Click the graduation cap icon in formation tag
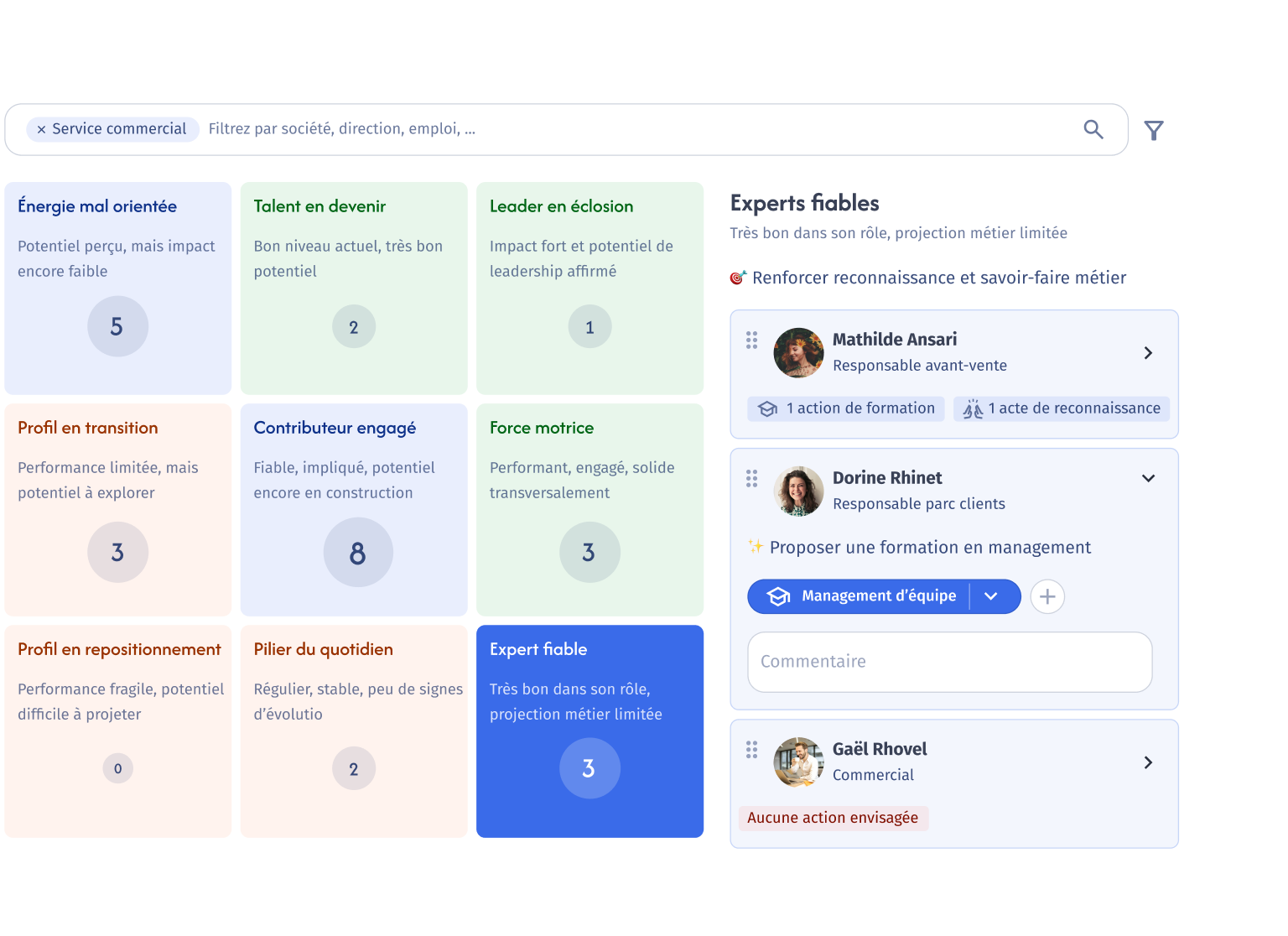This screenshot has height=936, width=1288. tap(767, 408)
